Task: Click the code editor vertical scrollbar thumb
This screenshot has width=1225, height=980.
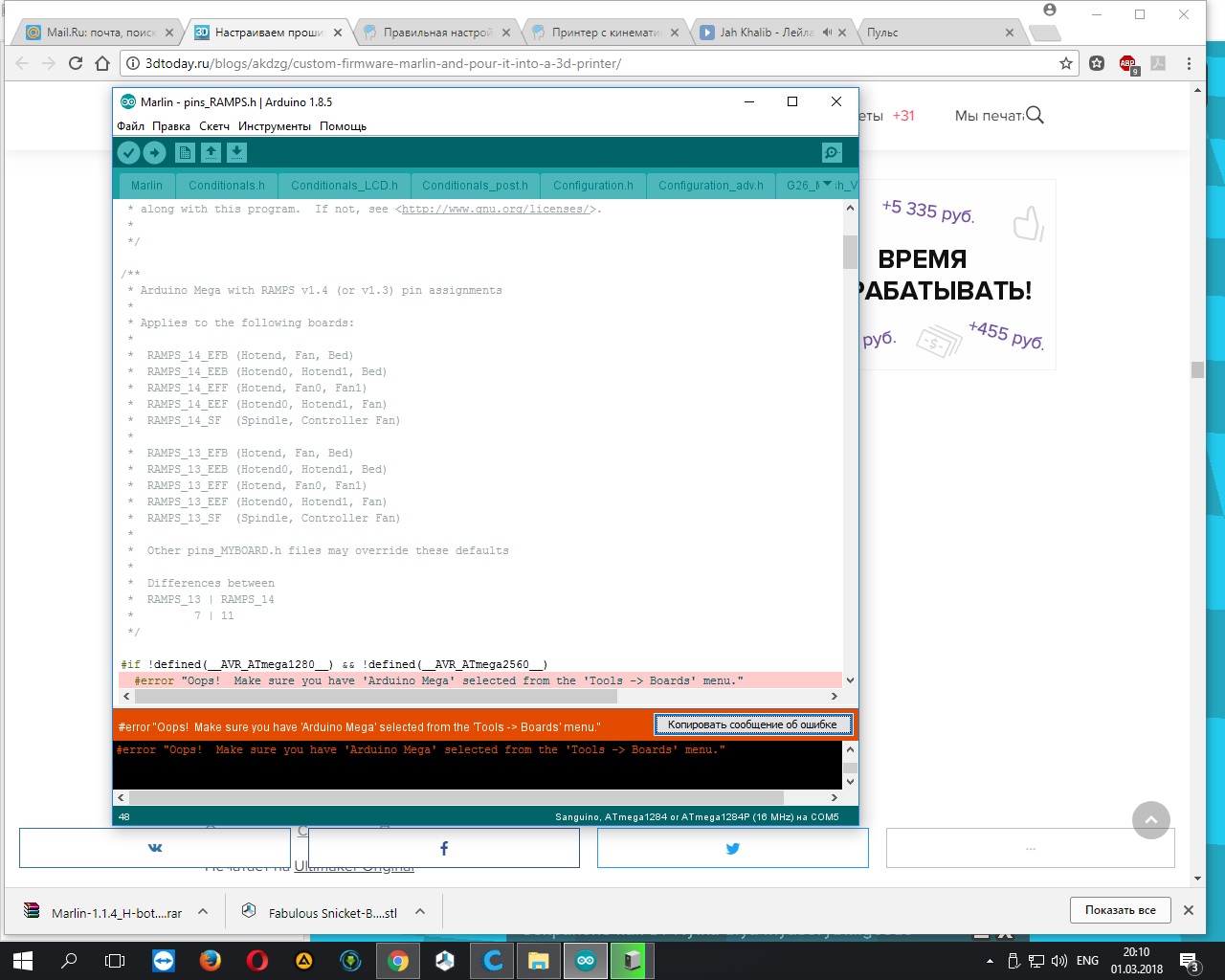Action: pyautogui.click(x=850, y=252)
